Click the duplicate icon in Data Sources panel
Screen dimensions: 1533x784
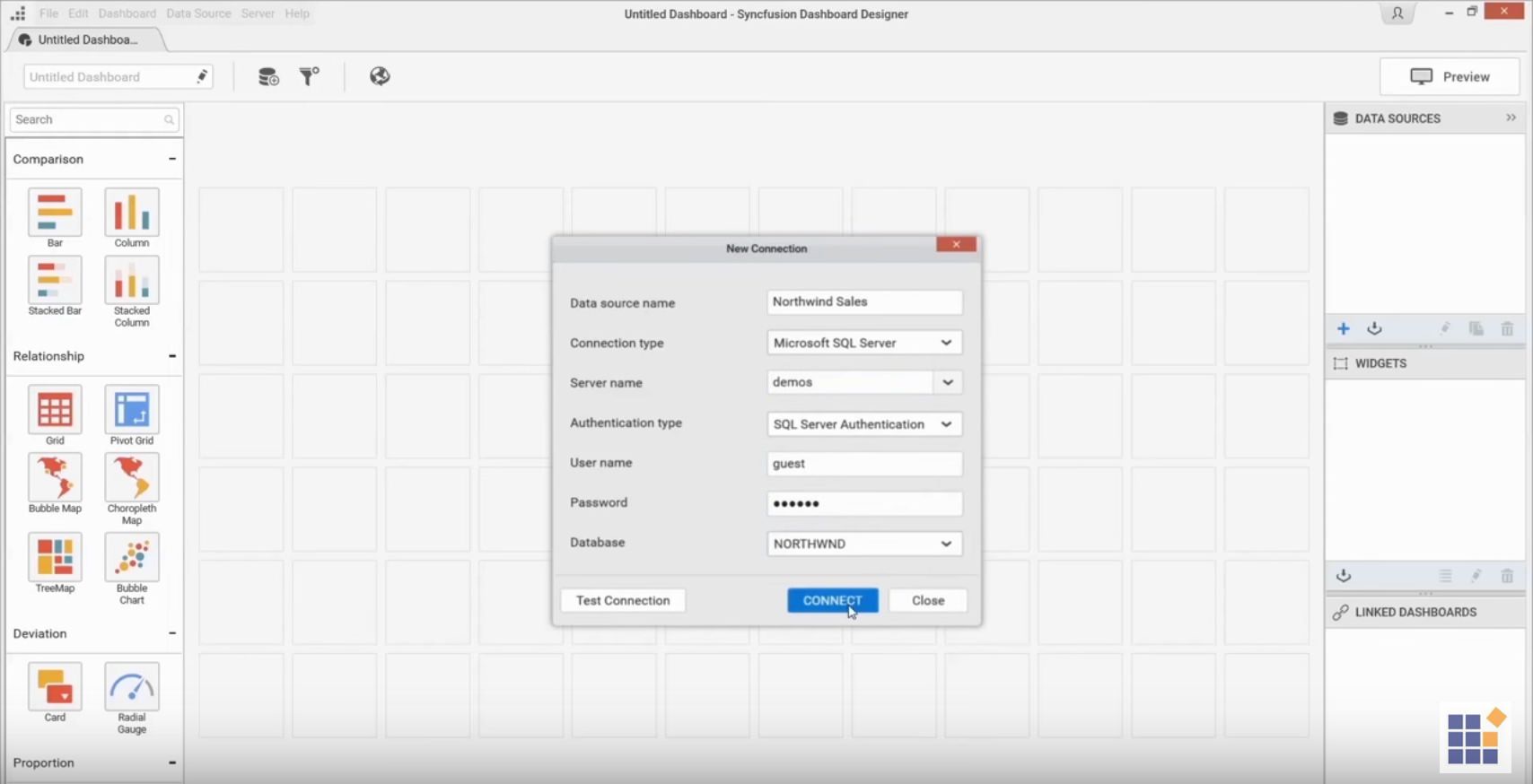pos(1476,329)
